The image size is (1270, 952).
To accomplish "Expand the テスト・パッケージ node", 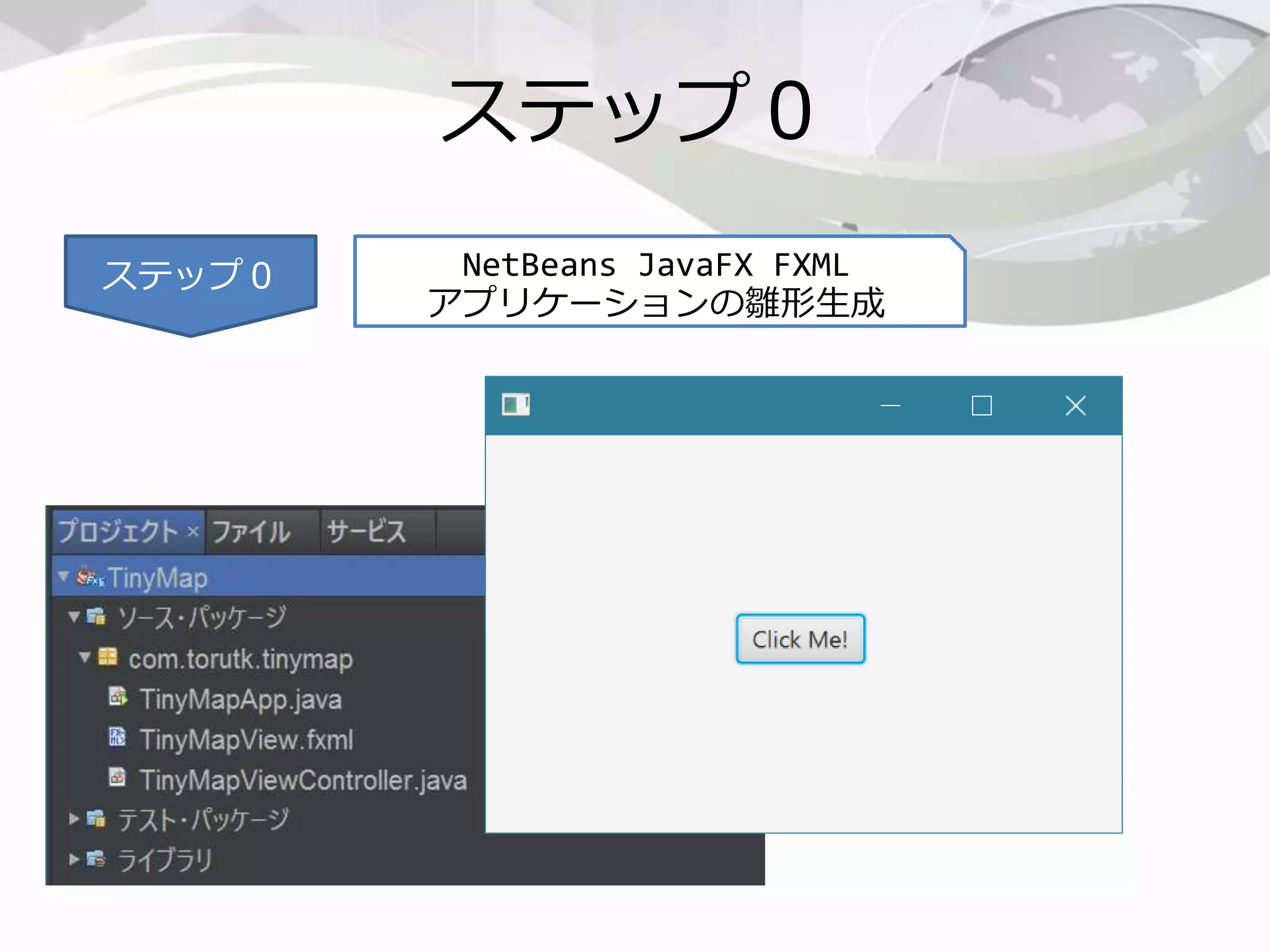I will [x=74, y=819].
